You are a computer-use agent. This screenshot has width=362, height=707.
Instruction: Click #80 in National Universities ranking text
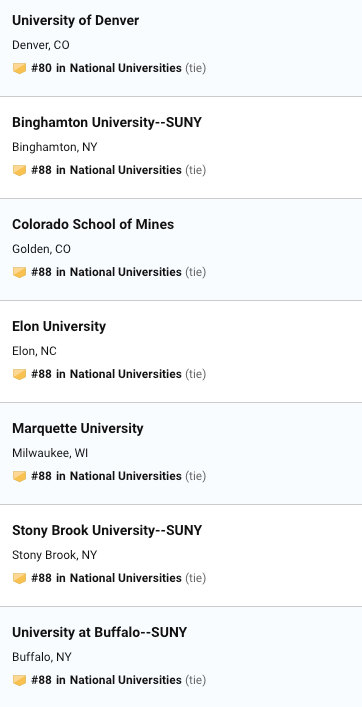click(x=106, y=68)
